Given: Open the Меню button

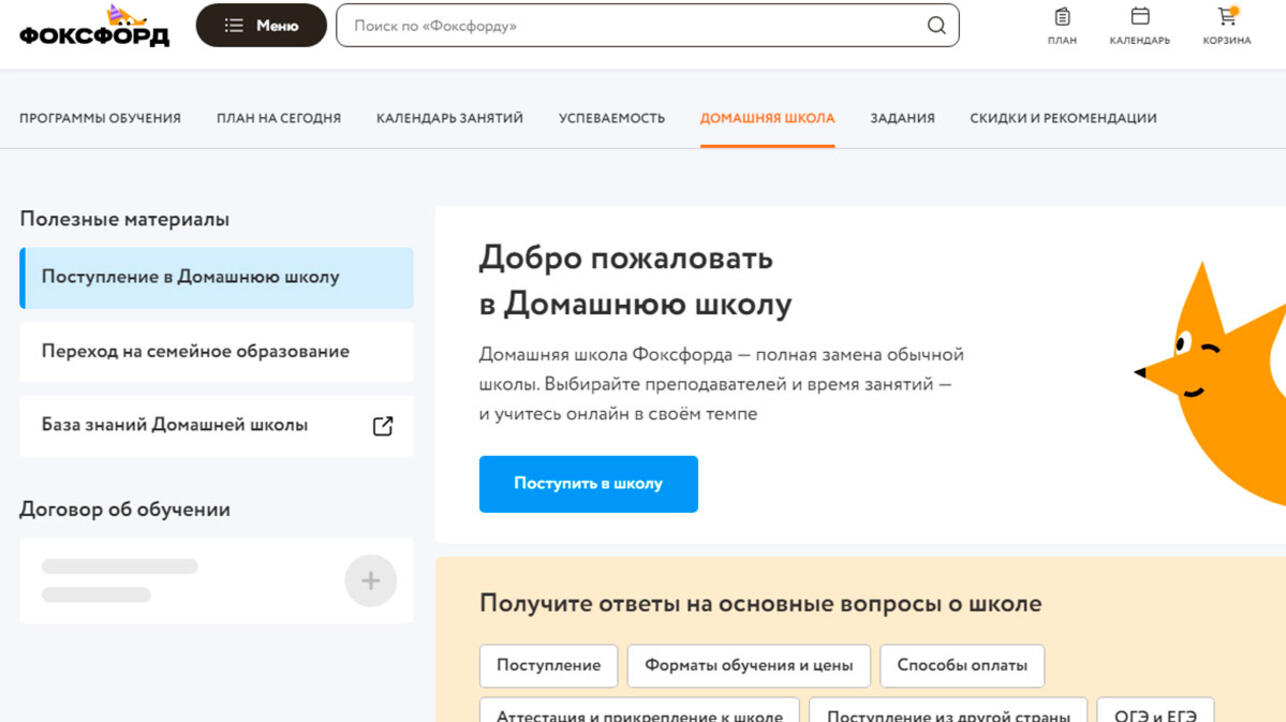Looking at the screenshot, I should [x=261, y=26].
